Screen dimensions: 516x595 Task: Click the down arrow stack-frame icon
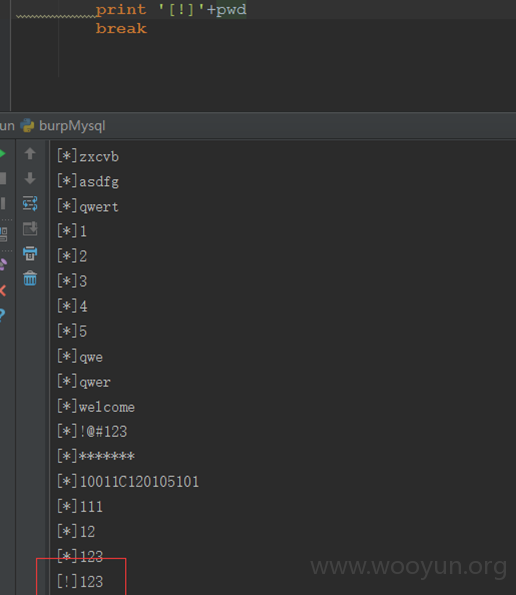pos(30,178)
